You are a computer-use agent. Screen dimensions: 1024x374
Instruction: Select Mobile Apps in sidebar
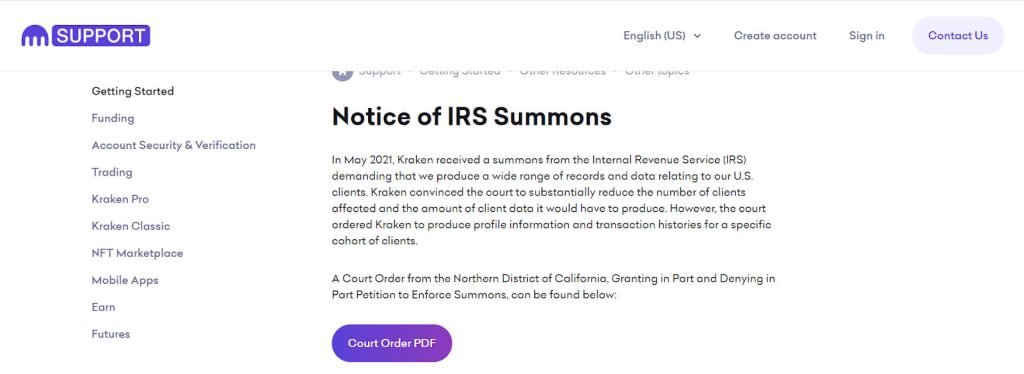pos(125,280)
